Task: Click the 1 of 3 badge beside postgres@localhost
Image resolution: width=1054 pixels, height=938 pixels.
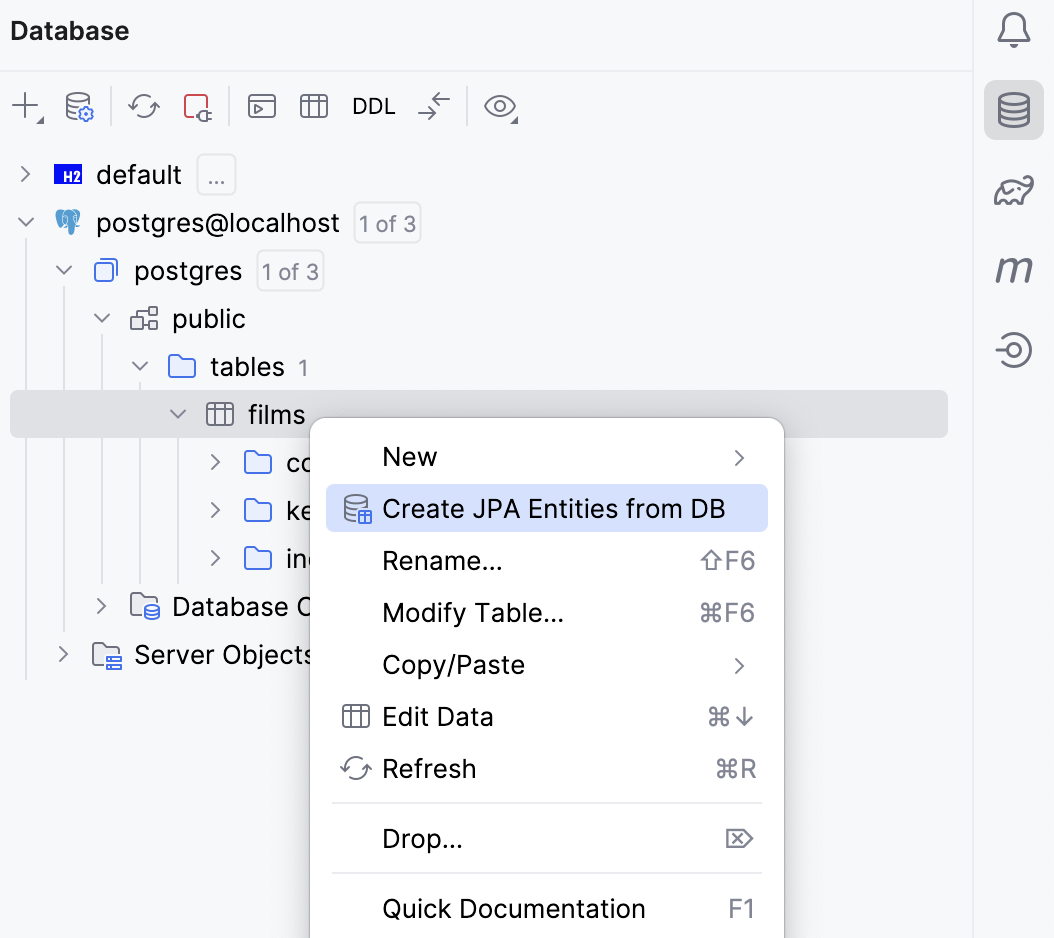Action: click(x=387, y=223)
